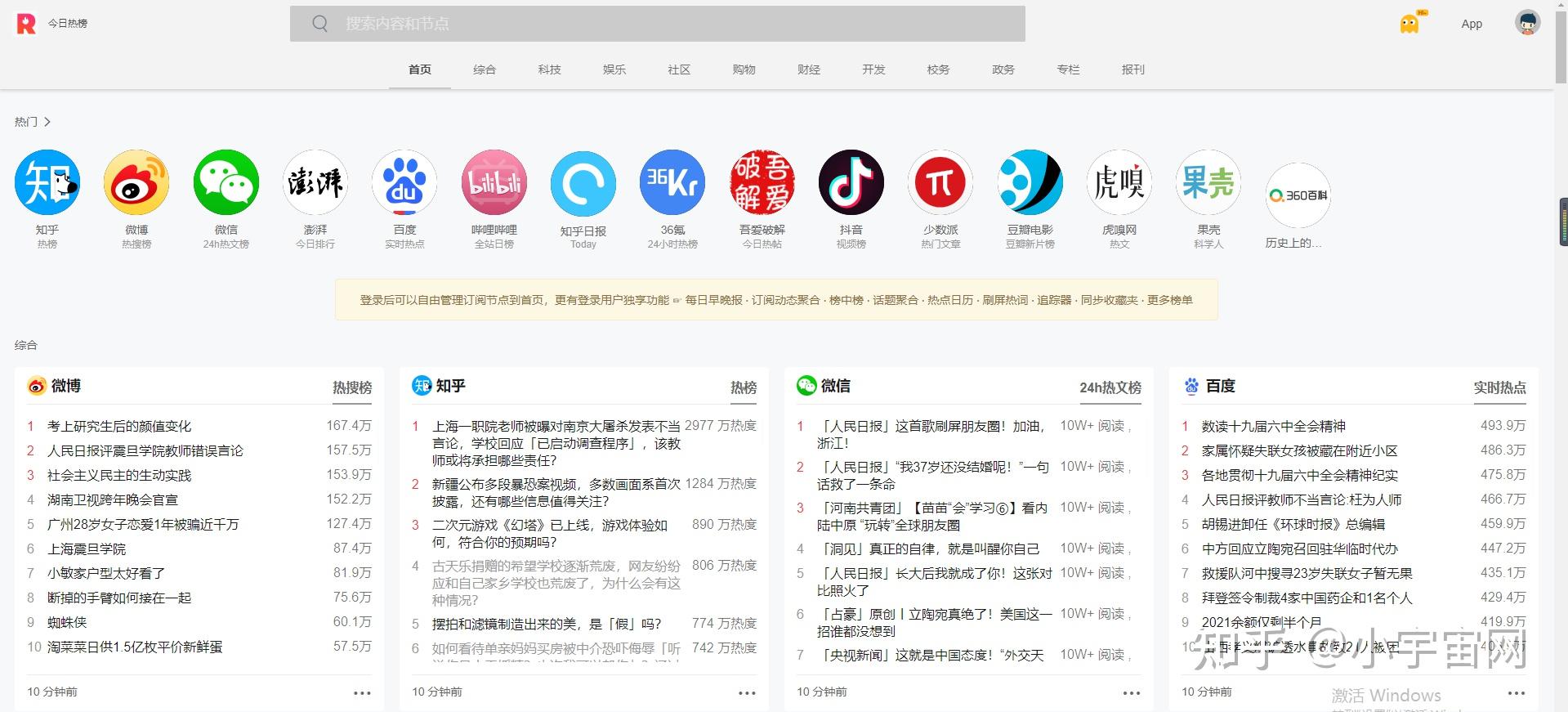Viewport: 1568px width, 712px height.
Task: Click the yellow ghost mascot icon
Action: click(1409, 24)
